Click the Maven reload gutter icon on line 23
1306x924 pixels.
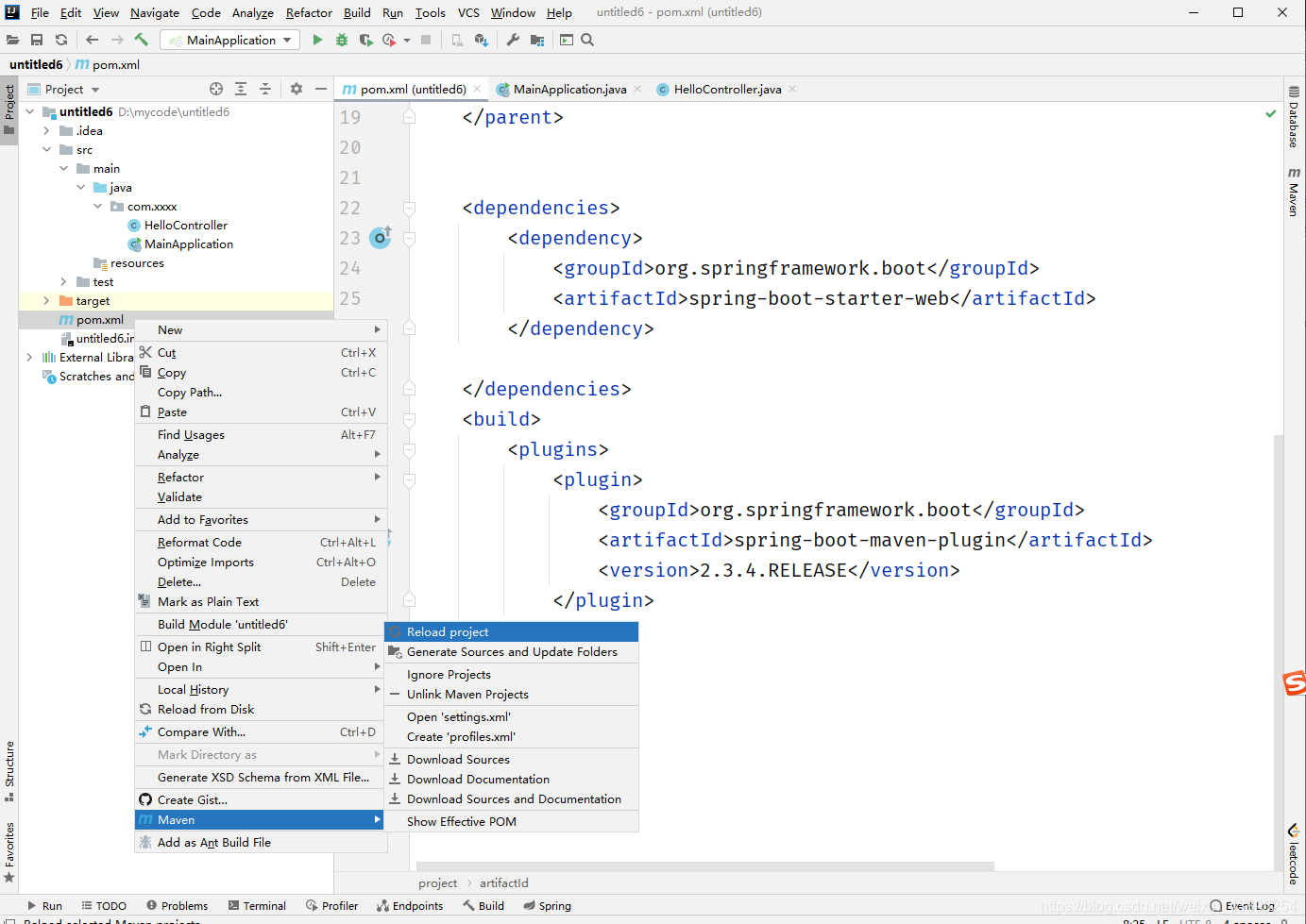pos(381,237)
